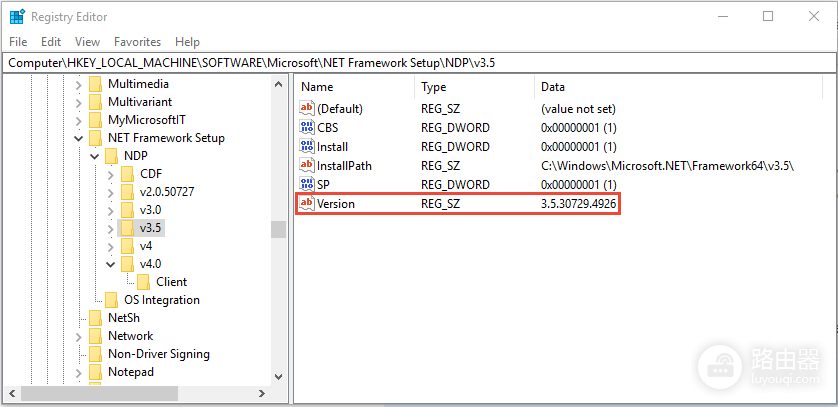Image resolution: width=838 pixels, height=407 pixels.
Task: Click the tree horizontal scroll right arrow
Action: [x=261, y=394]
